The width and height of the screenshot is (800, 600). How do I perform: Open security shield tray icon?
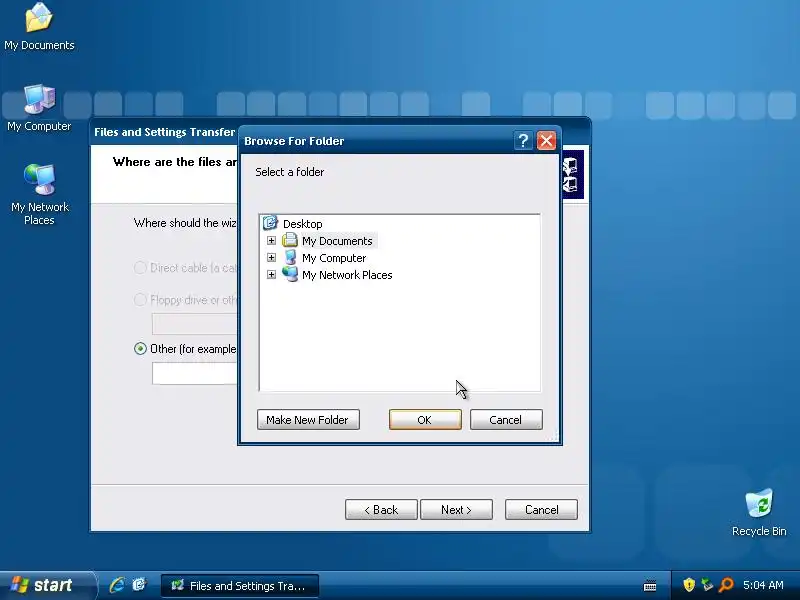coord(689,585)
